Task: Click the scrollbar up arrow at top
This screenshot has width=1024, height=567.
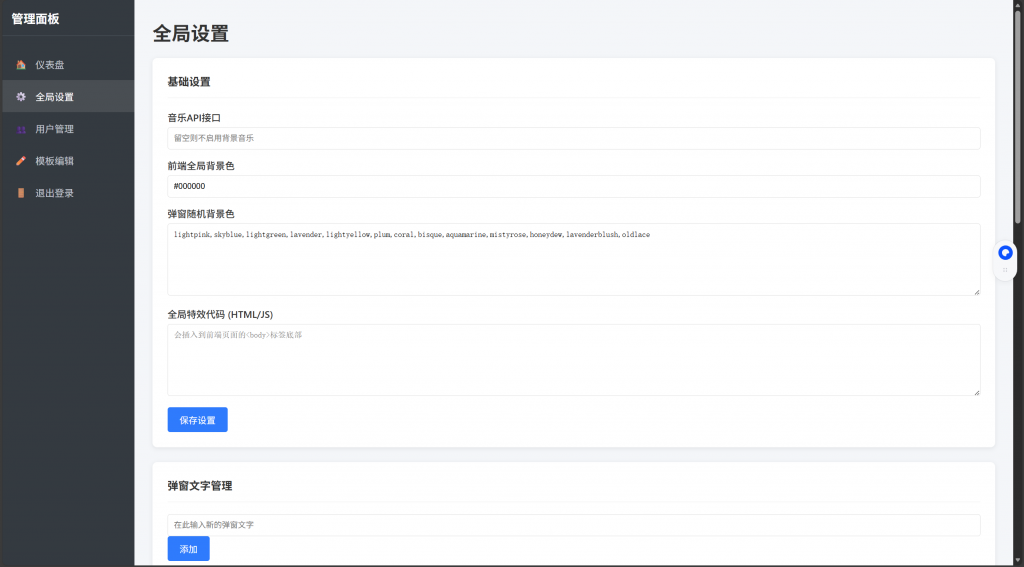Action: point(1018,5)
